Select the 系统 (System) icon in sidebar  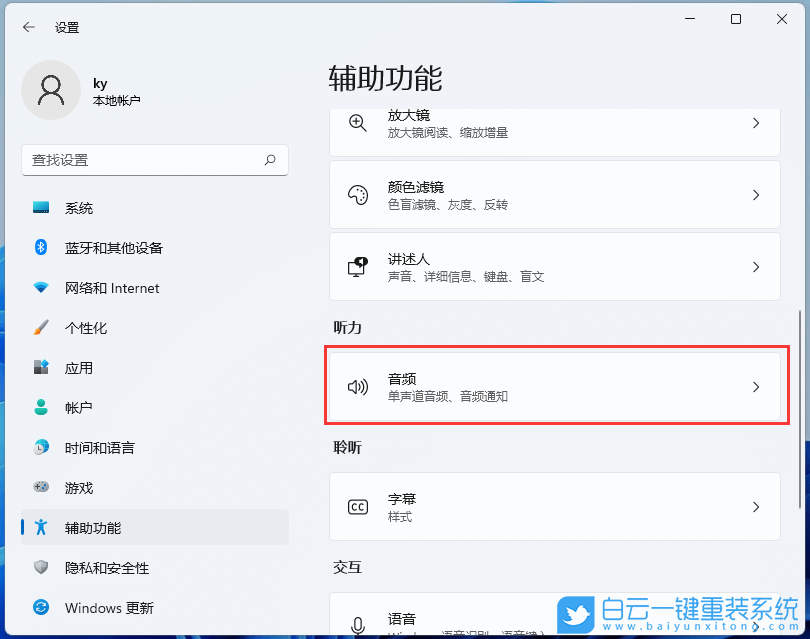[x=41, y=208]
